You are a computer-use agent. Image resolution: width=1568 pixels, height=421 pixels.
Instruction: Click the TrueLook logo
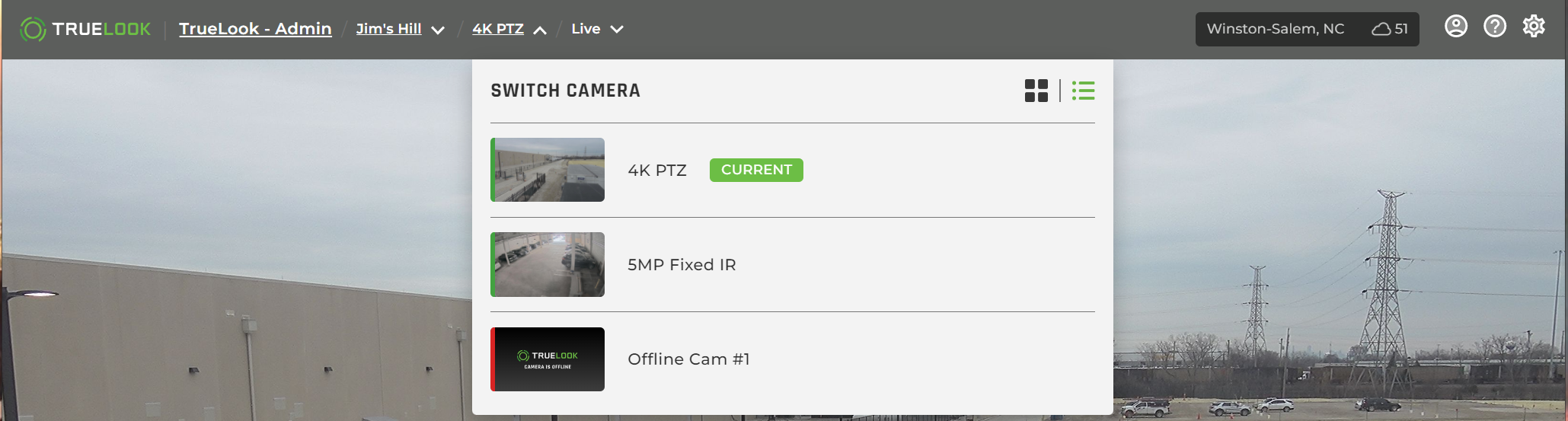click(85, 29)
